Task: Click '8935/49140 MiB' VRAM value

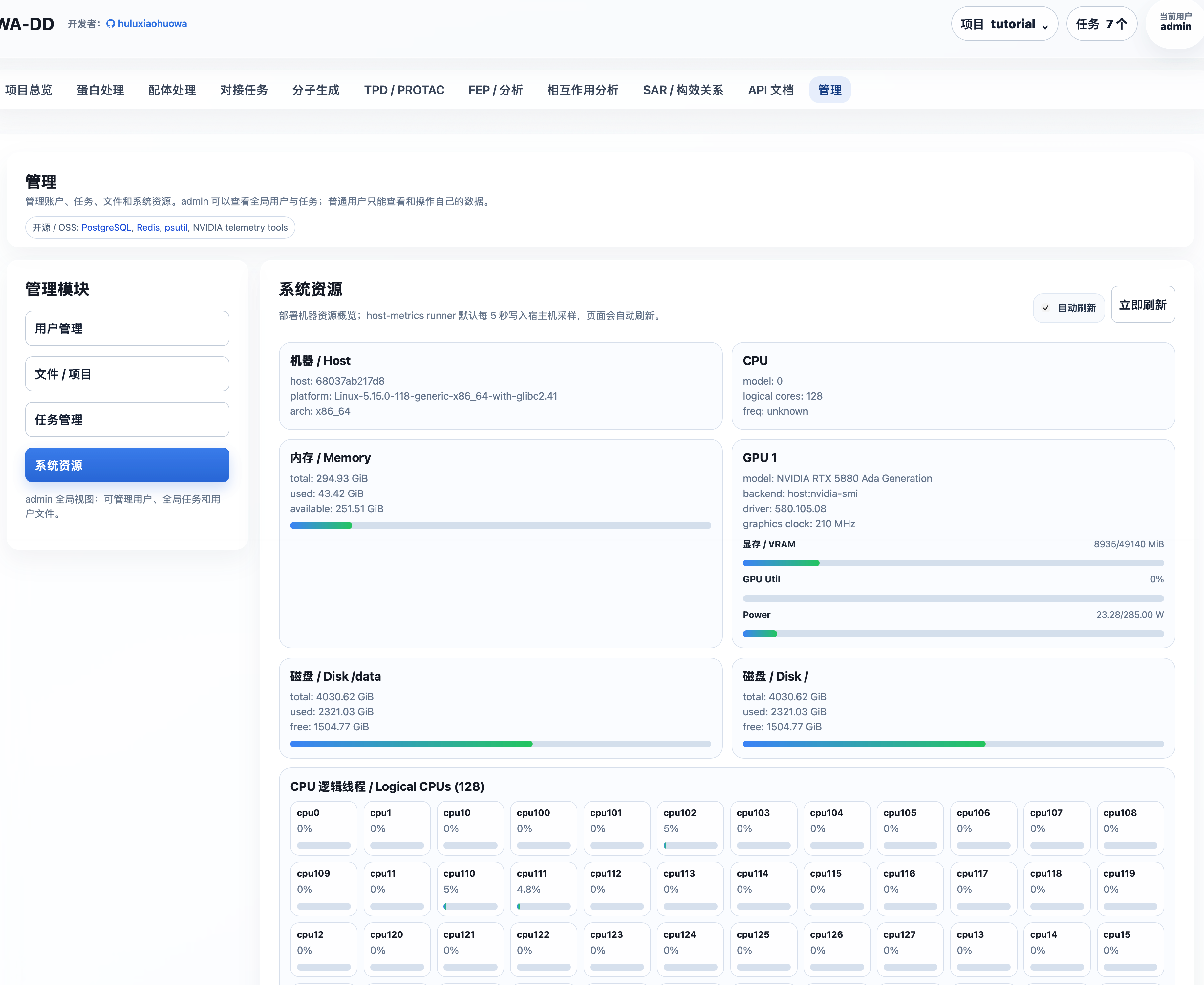Action: (x=1129, y=544)
